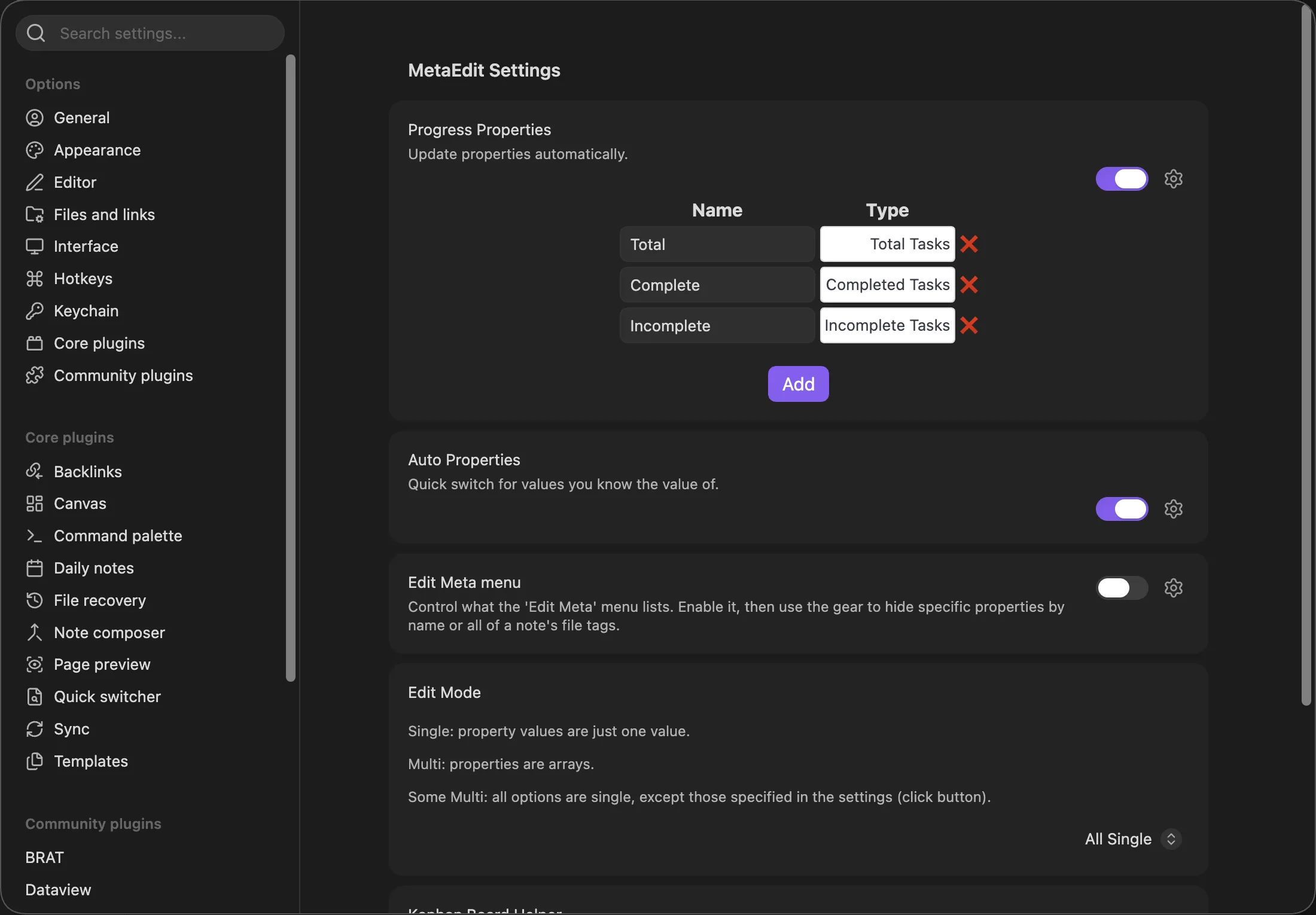Click the Editor pencil icon
The image size is (1316, 915).
pos(35,182)
